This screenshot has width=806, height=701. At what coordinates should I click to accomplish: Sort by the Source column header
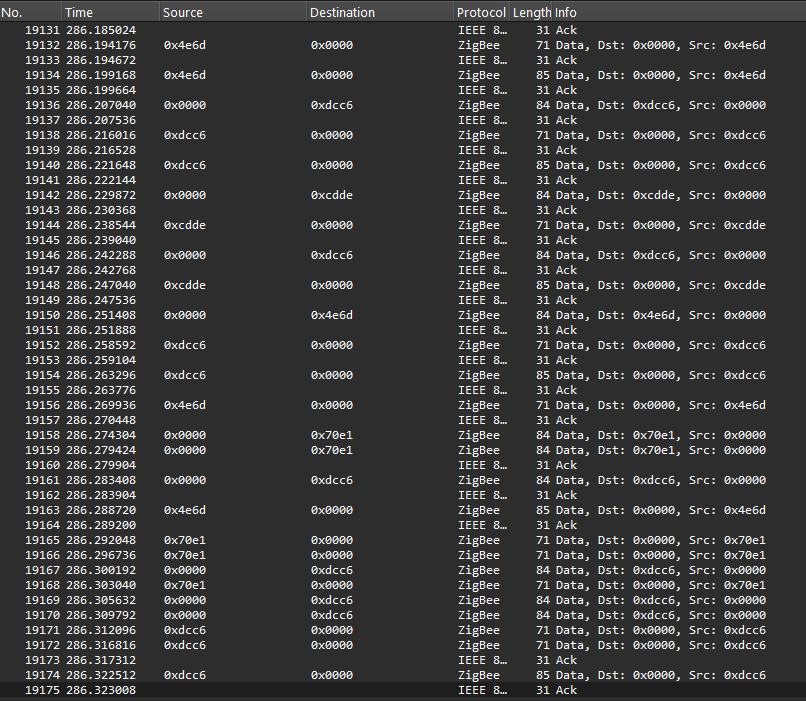(233, 12)
